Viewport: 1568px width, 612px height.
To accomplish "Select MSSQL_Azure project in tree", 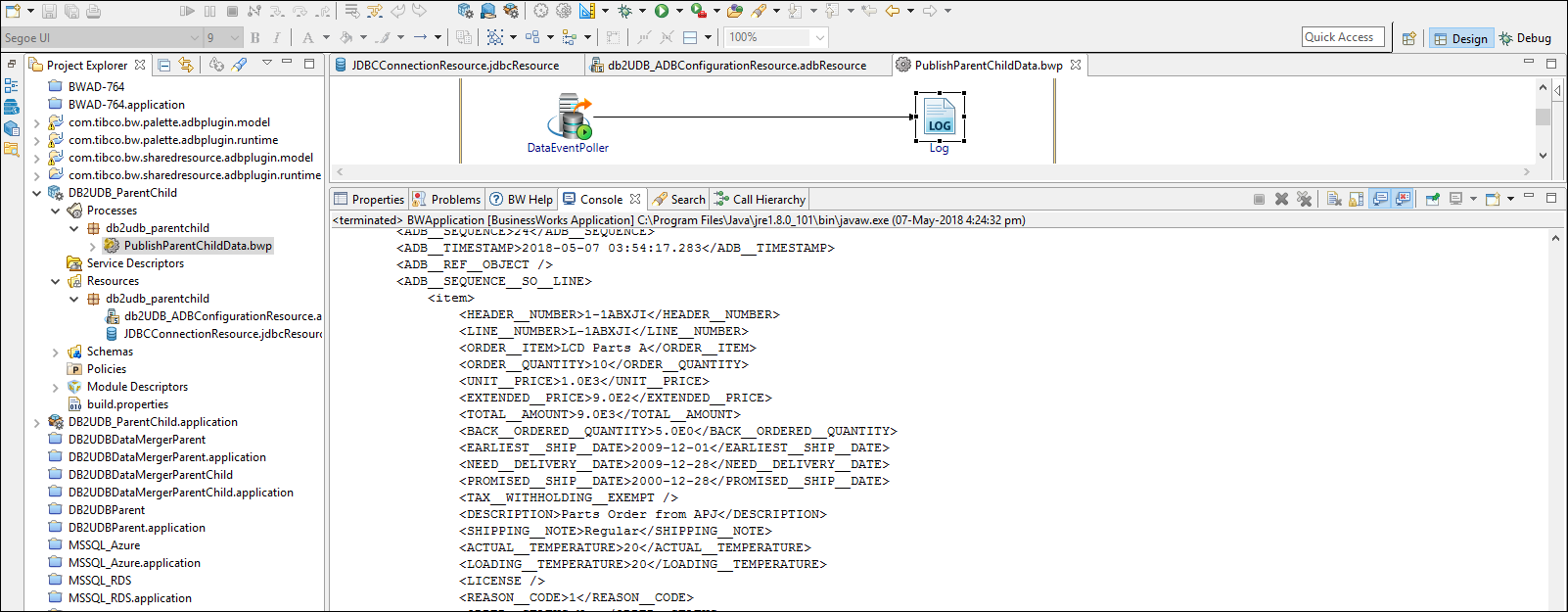I will click(x=104, y=545).
